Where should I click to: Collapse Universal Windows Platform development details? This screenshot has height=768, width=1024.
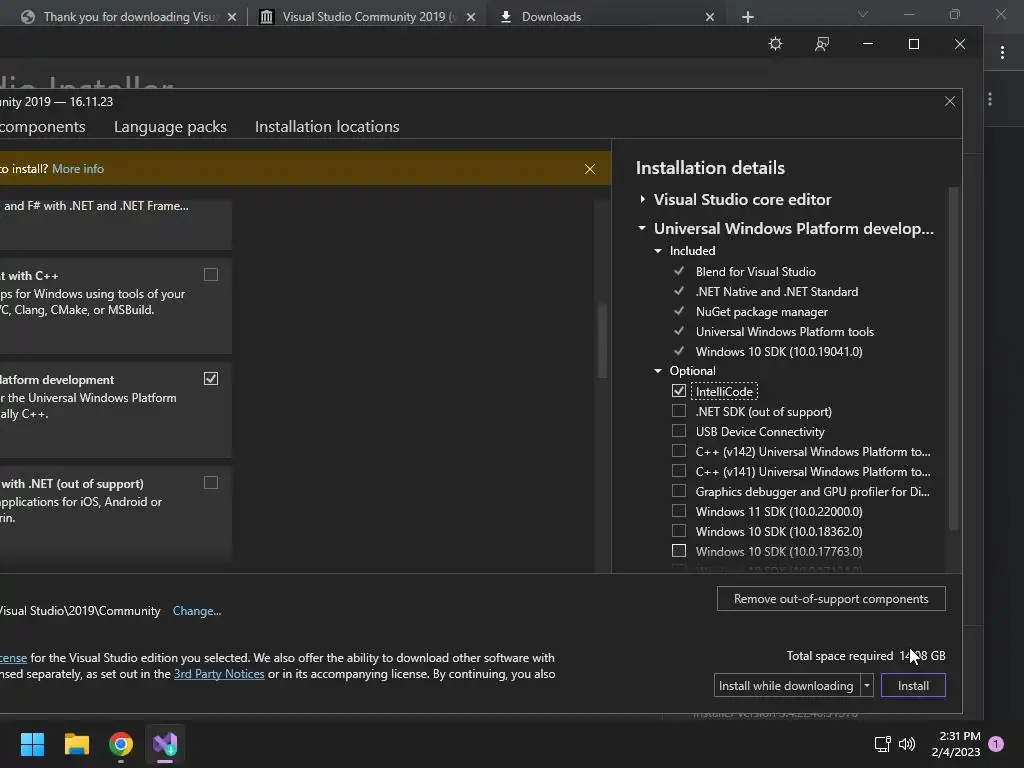[x=642, y=228]
